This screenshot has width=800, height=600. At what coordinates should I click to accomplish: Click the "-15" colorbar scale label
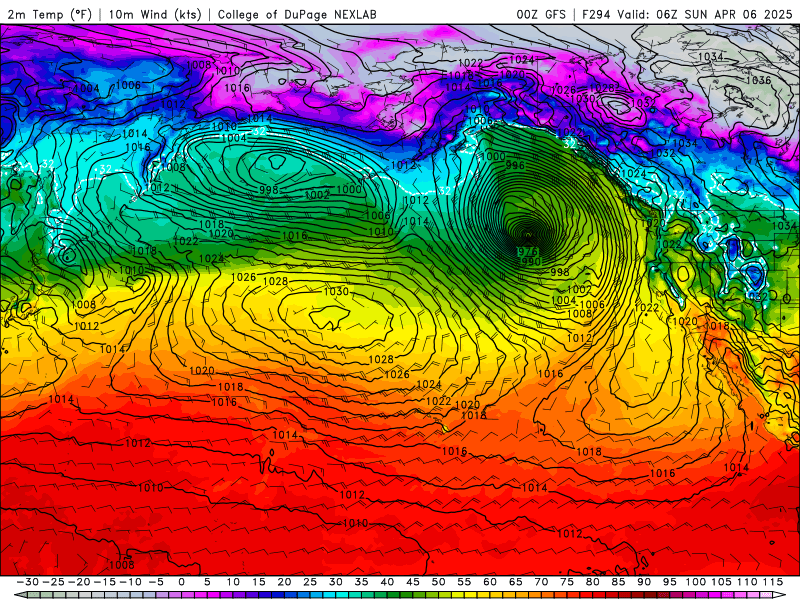coord(105,582)
